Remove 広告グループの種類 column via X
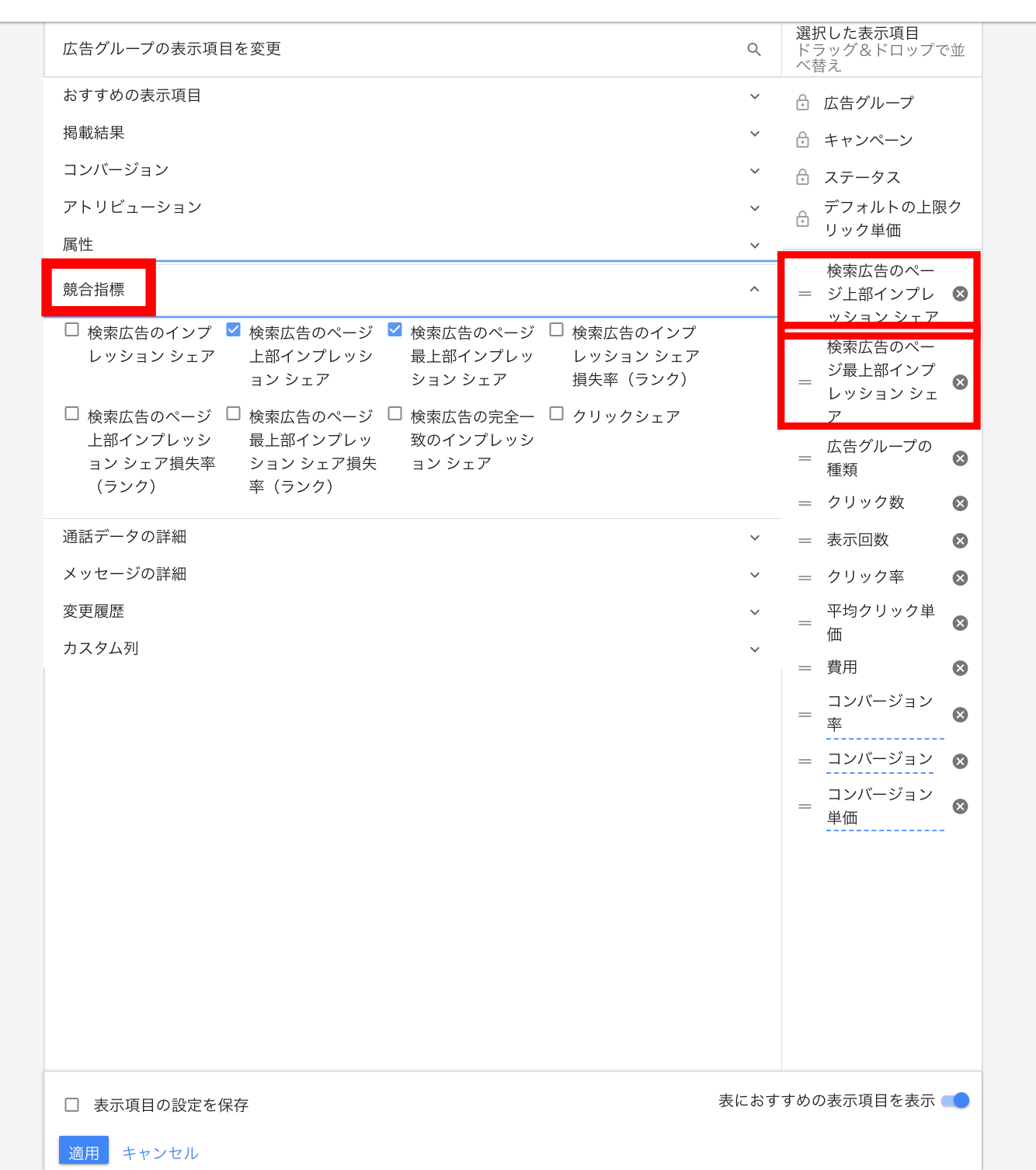Screen dimensions: 1036x1170 click(x=960, y=458)
